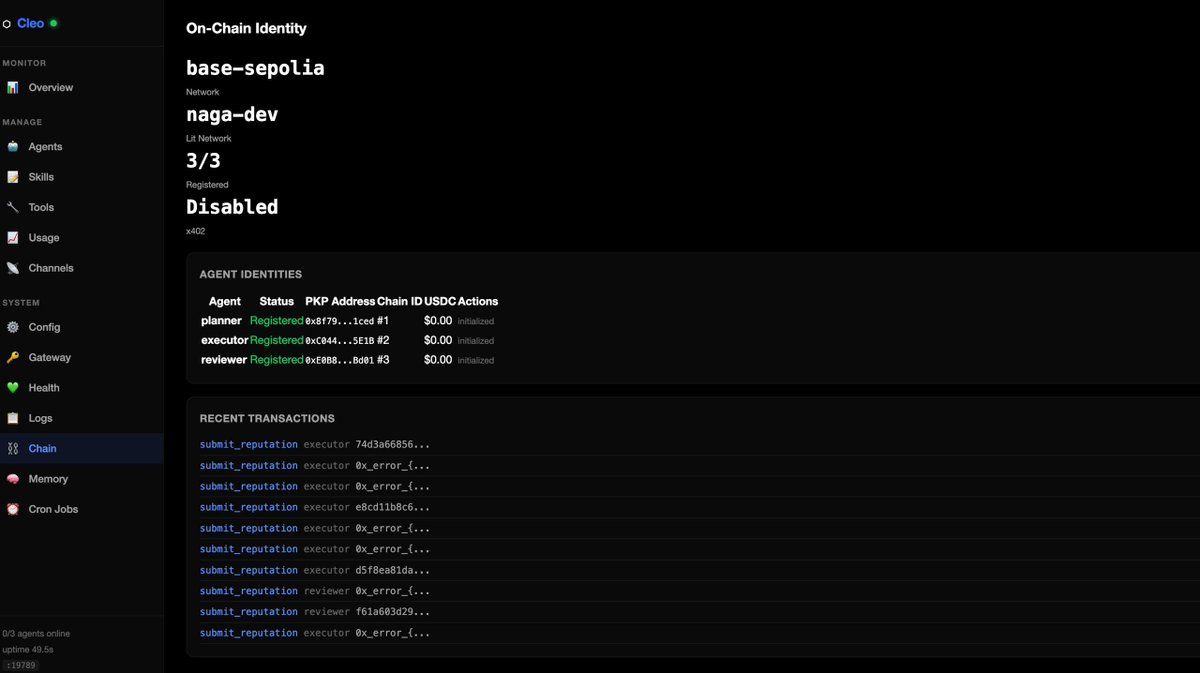Click initialized action in the #3 row

click(476, 360)
